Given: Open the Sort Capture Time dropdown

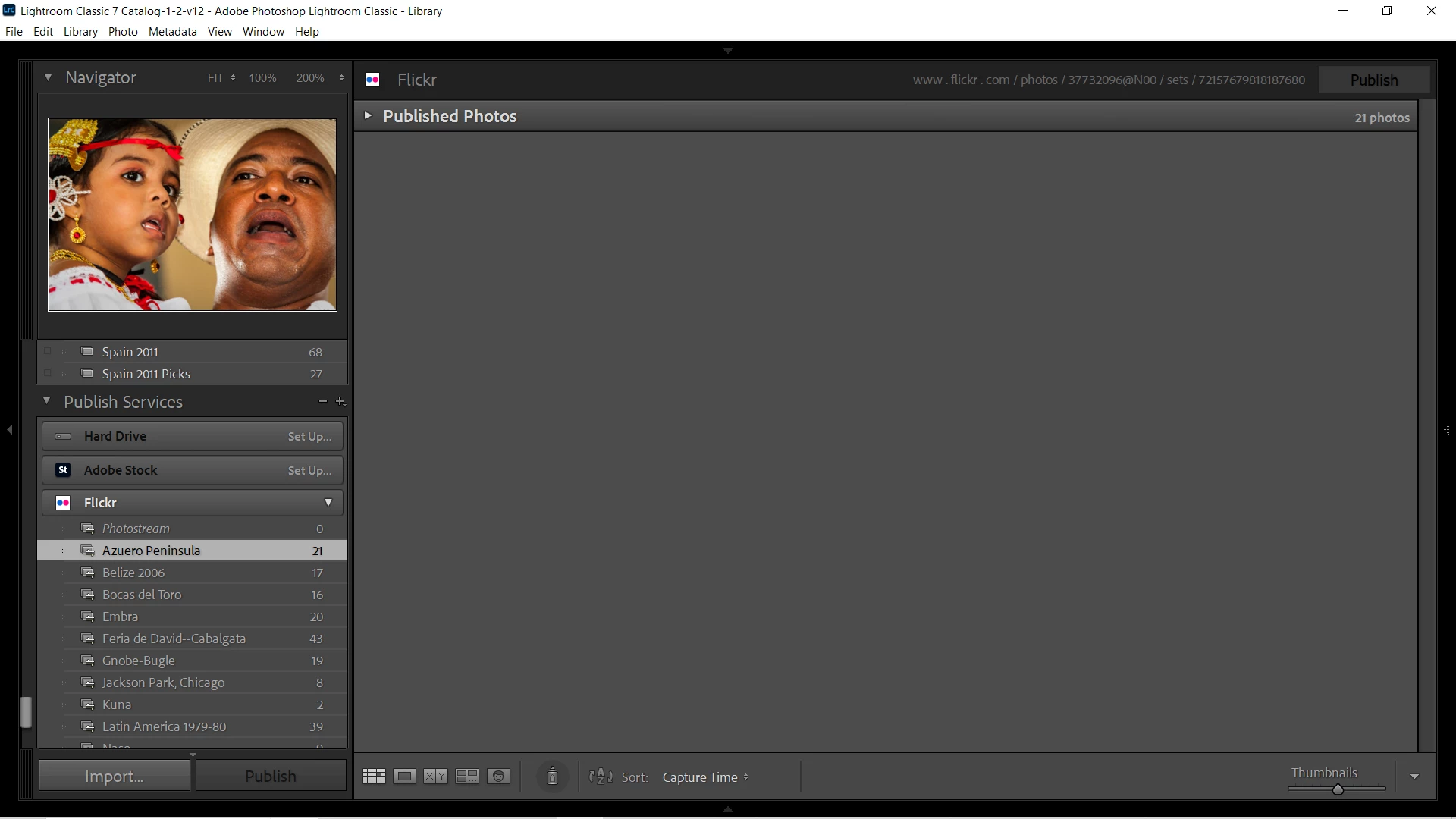Looking at the screenshot, I should [x=704, y=777].
